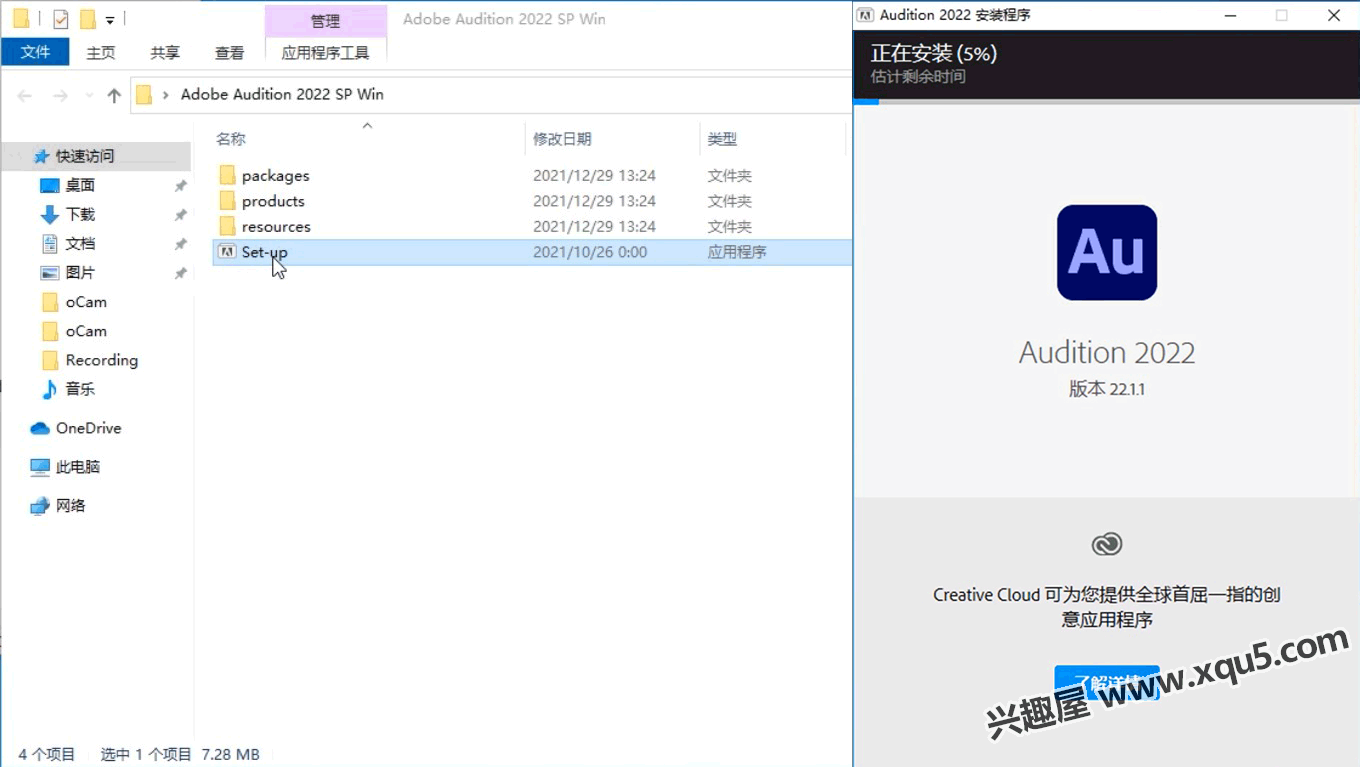Unpin 桌面 using its pin icon

[x=181, y=186]
